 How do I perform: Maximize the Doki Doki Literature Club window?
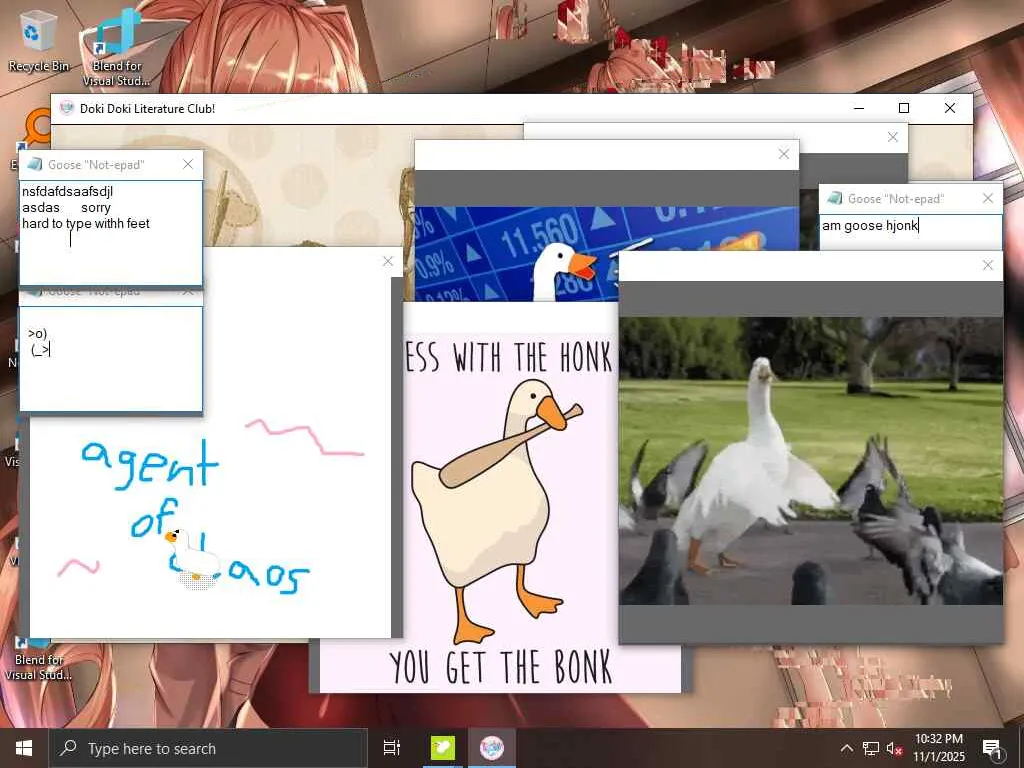click(x=904, y=108)
